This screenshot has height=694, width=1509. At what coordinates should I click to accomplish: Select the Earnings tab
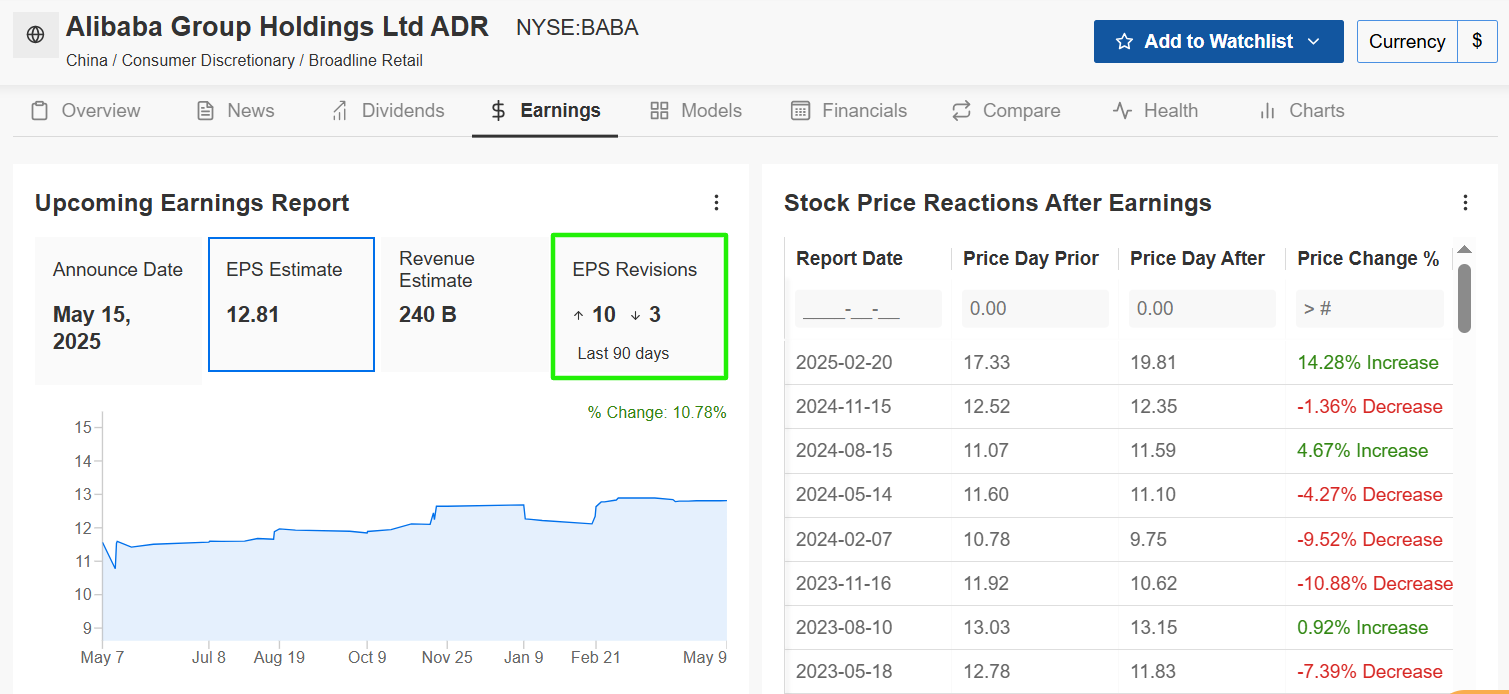(x=545, y=111)
